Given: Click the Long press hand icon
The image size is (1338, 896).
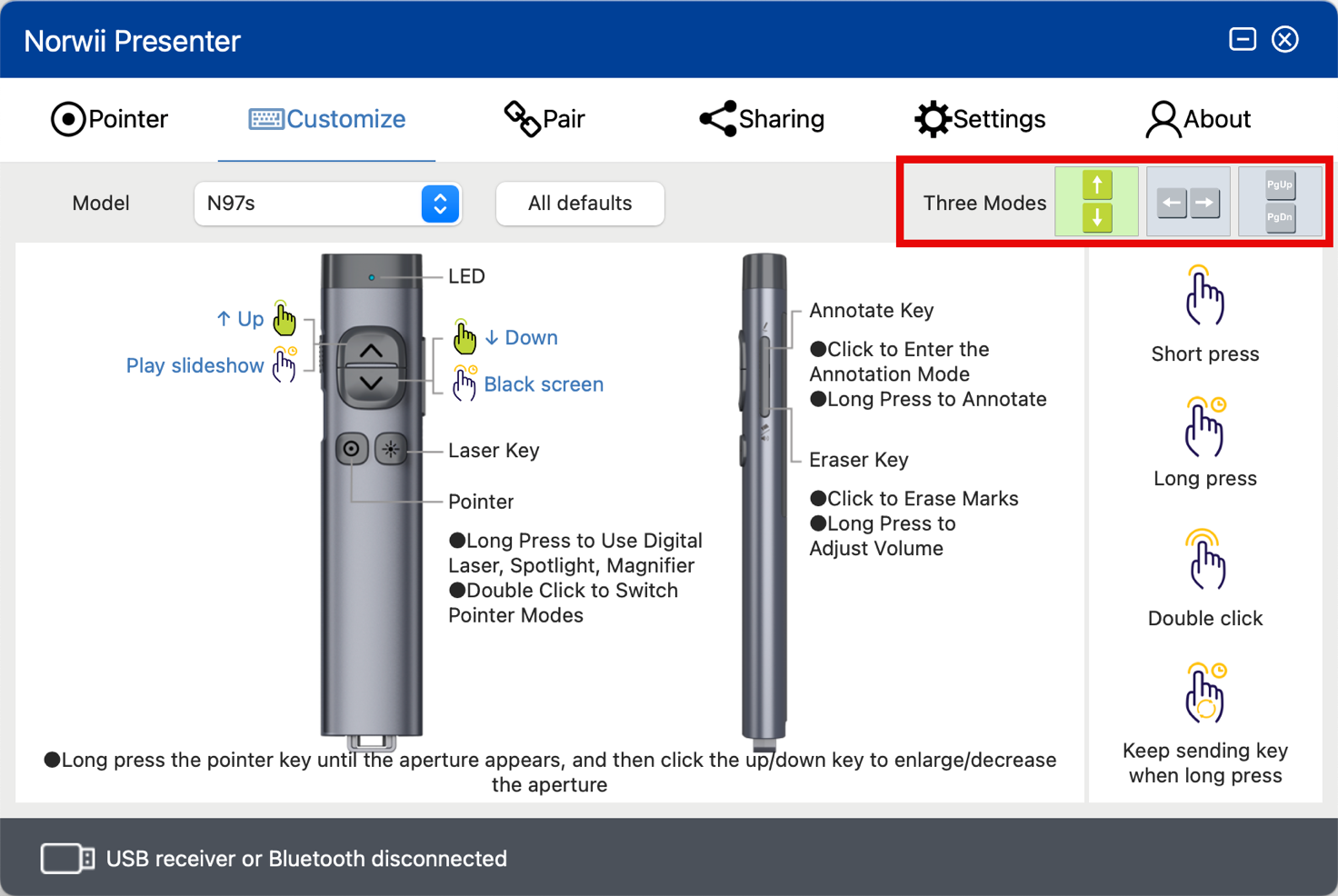Looking at the screenshot, I should pos(1205,426).
